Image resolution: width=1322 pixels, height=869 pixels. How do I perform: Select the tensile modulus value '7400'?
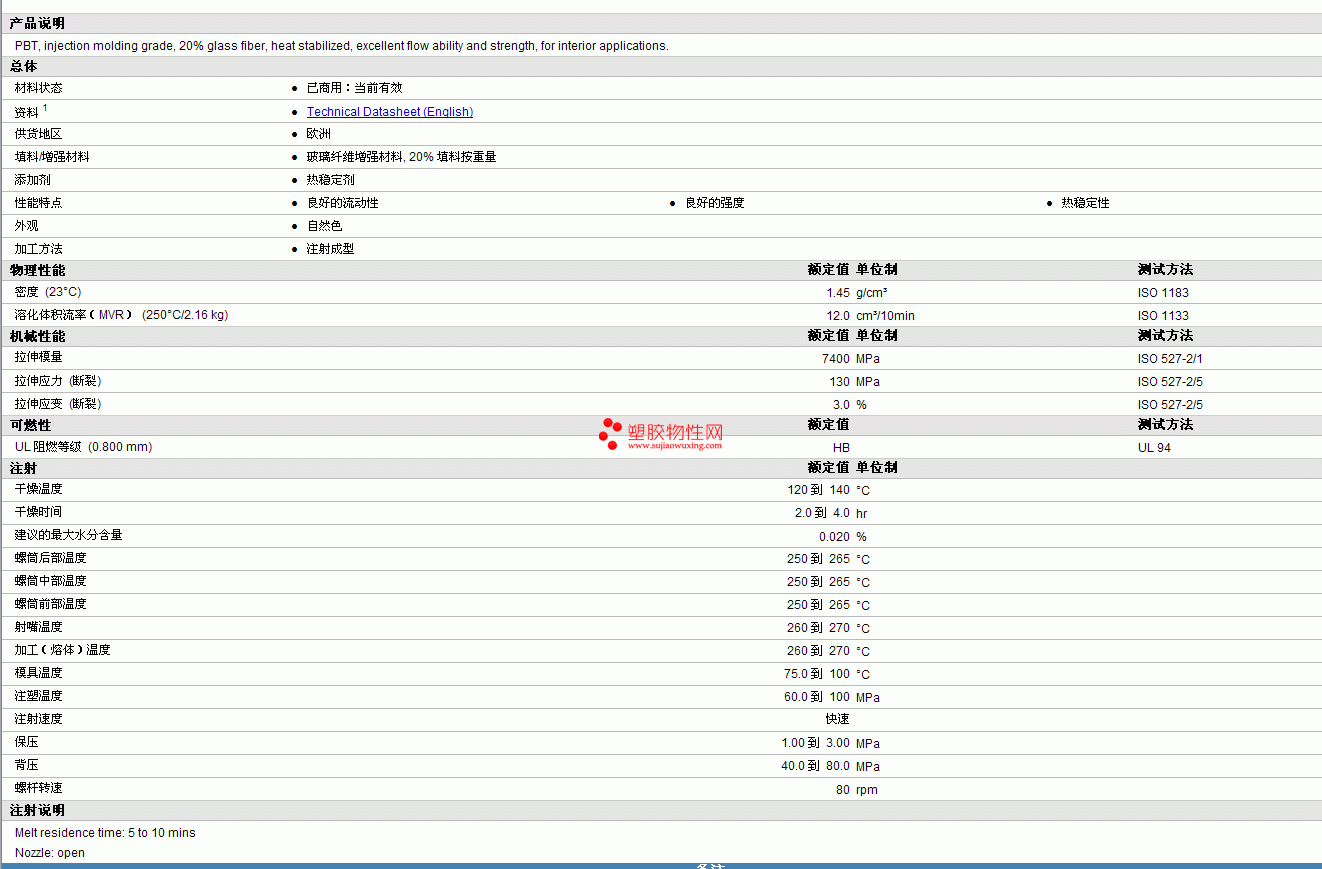coord(836,359)
